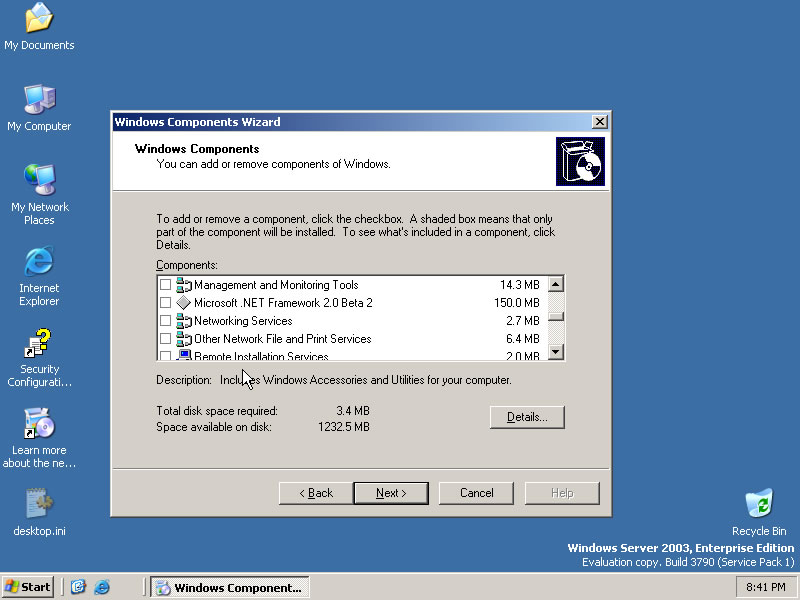Open Details for the selected component
800x600 pixels.
527,417
